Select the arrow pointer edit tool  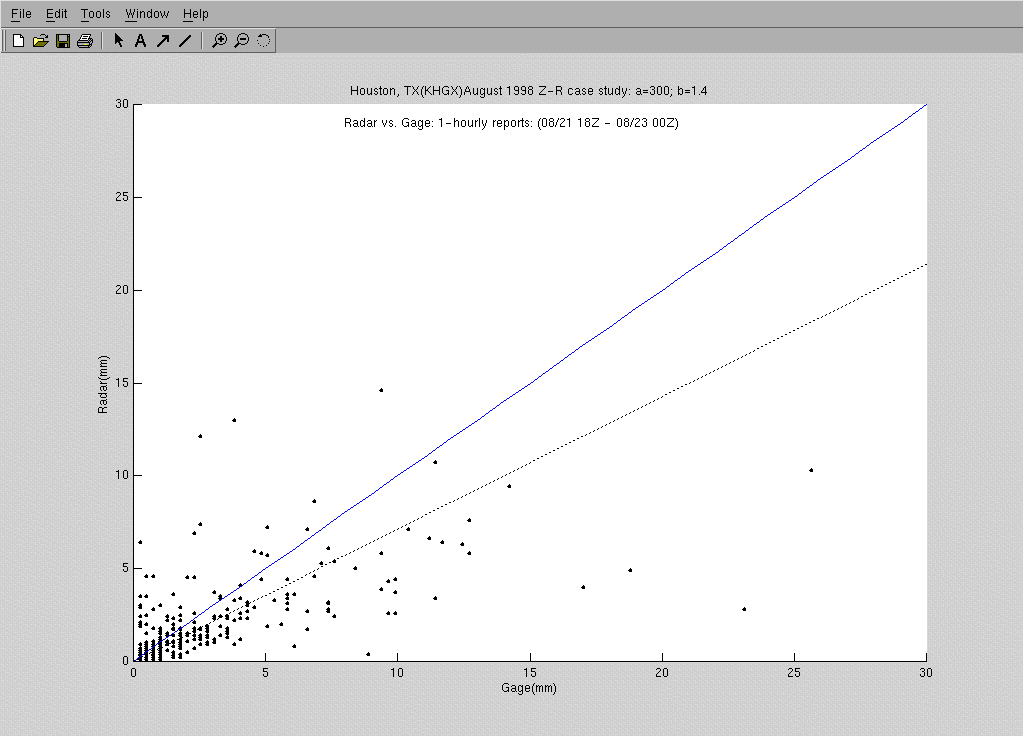pyautogui.click(x=118, y=40)
